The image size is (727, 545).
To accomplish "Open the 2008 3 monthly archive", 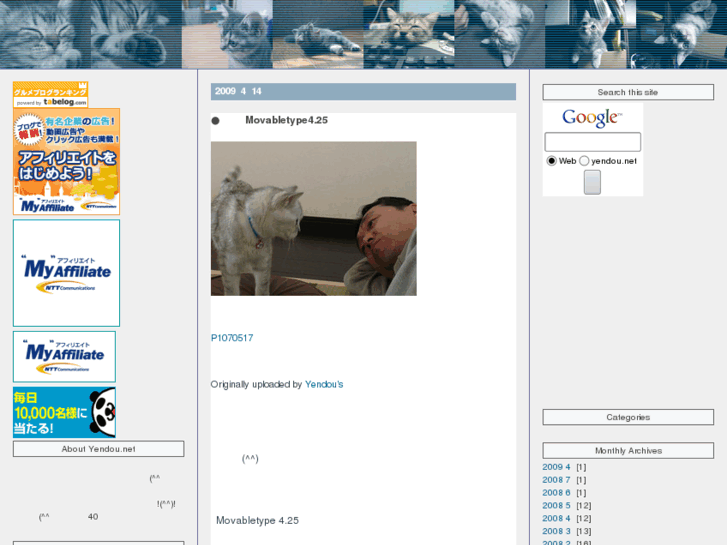I will click(556, 532).
